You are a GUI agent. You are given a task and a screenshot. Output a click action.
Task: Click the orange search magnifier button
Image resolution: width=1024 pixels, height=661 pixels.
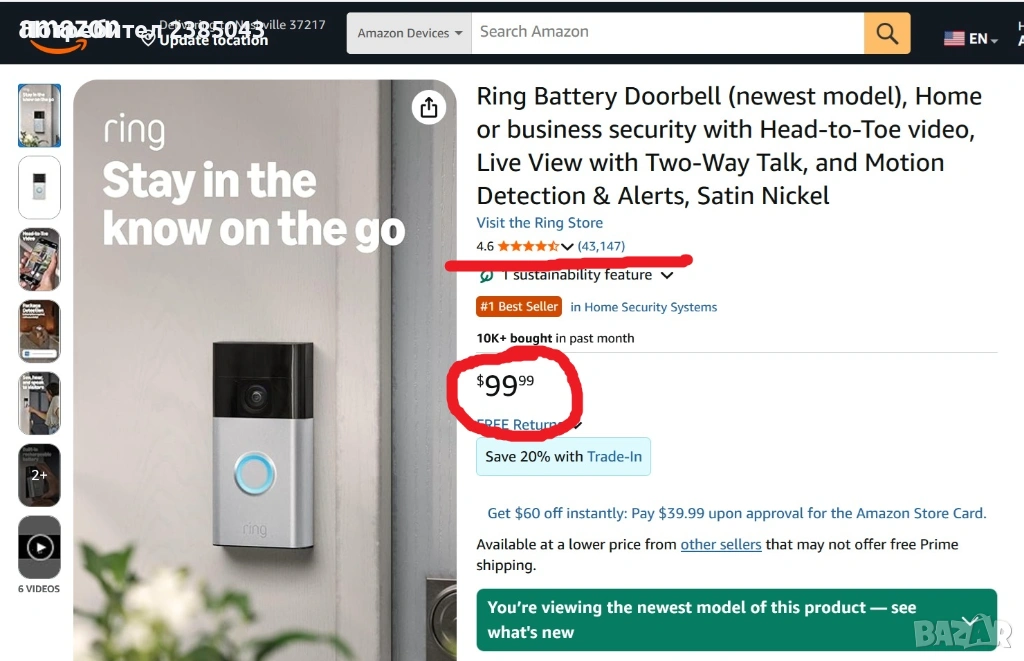[887, 33]
